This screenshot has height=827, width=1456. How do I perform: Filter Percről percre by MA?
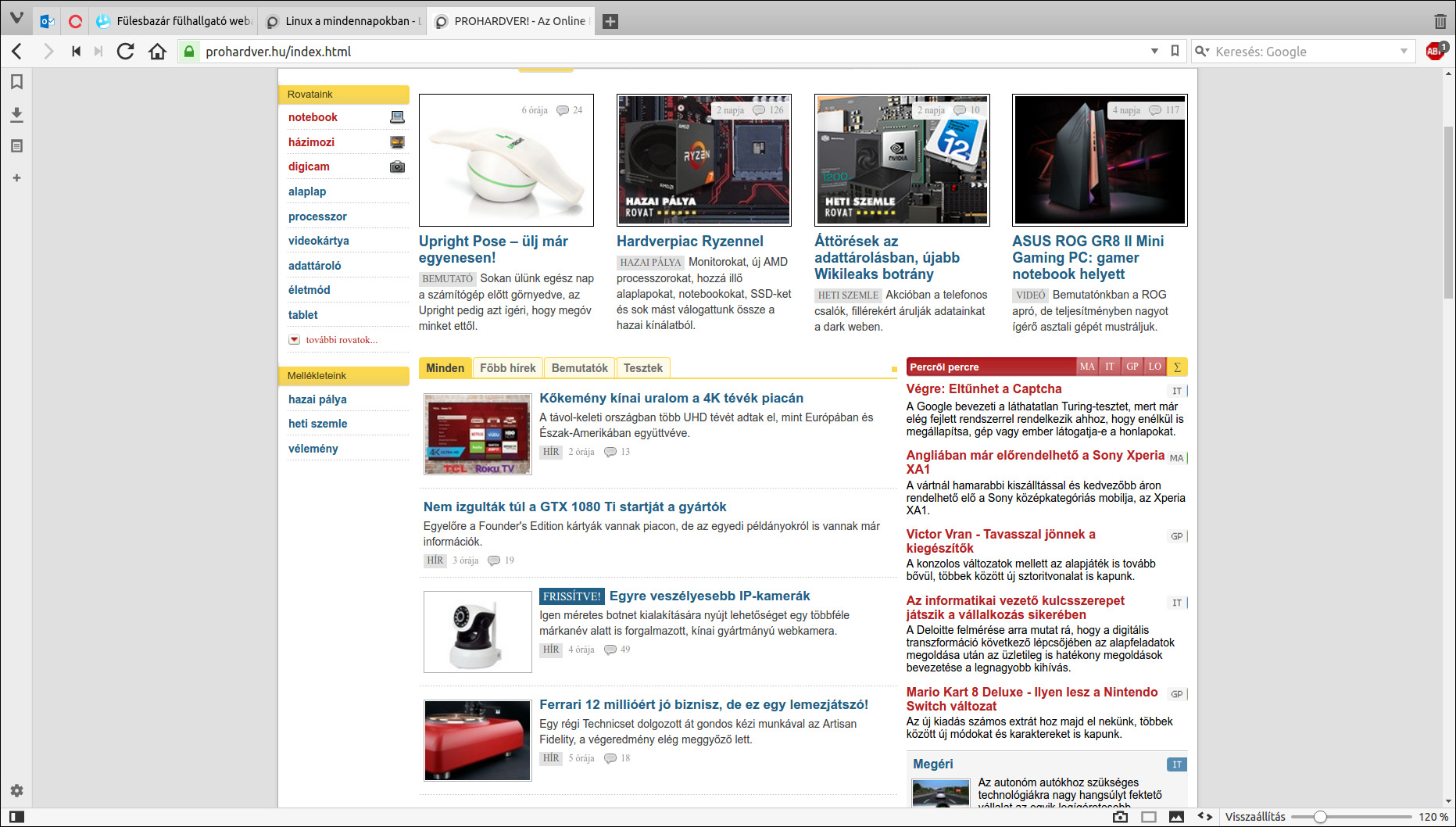1087,367
